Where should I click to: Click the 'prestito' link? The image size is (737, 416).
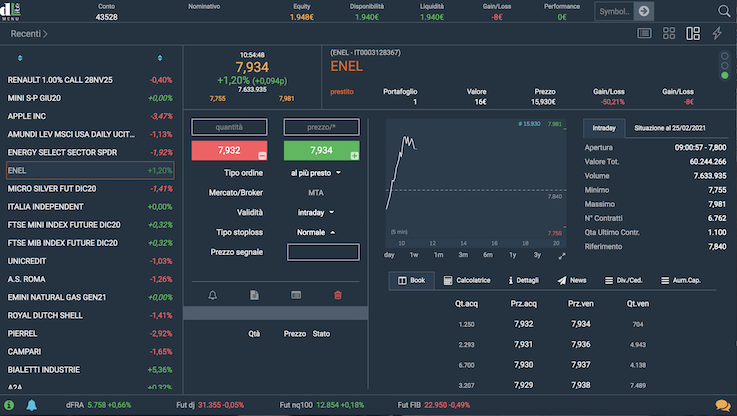(342, 92)
